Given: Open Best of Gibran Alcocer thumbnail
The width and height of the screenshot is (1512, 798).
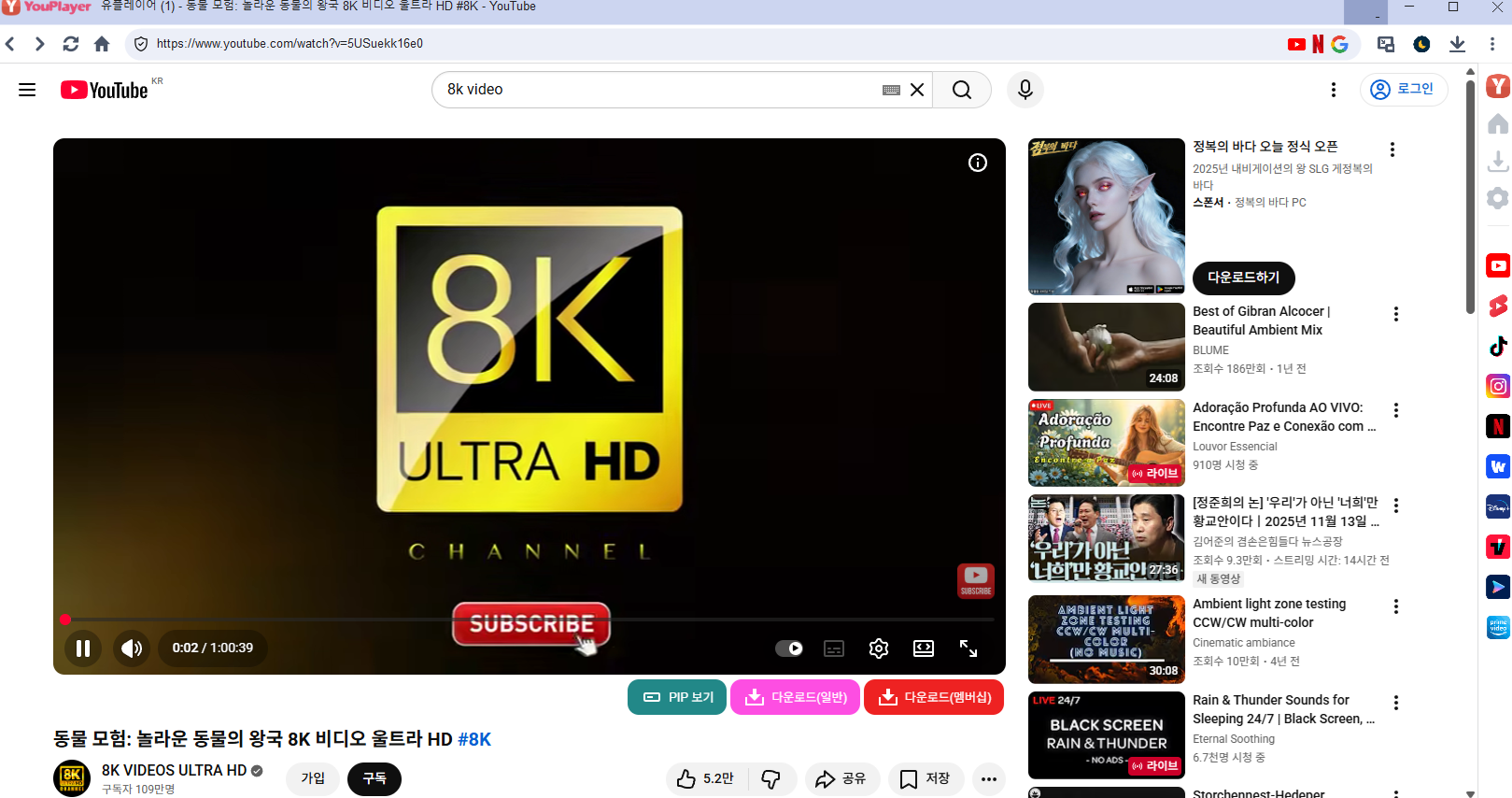Looking at the screenshot, I should (1107, 347).
